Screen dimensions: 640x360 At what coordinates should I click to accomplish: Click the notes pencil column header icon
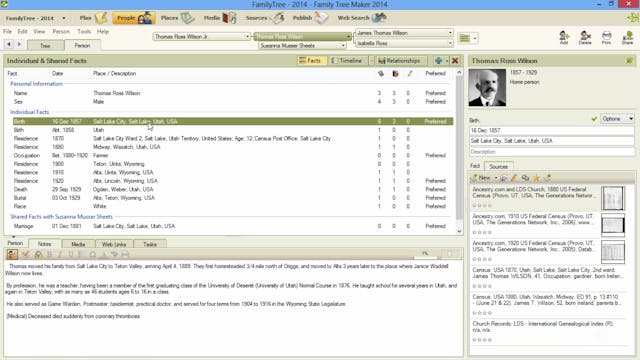pos(409,73)
